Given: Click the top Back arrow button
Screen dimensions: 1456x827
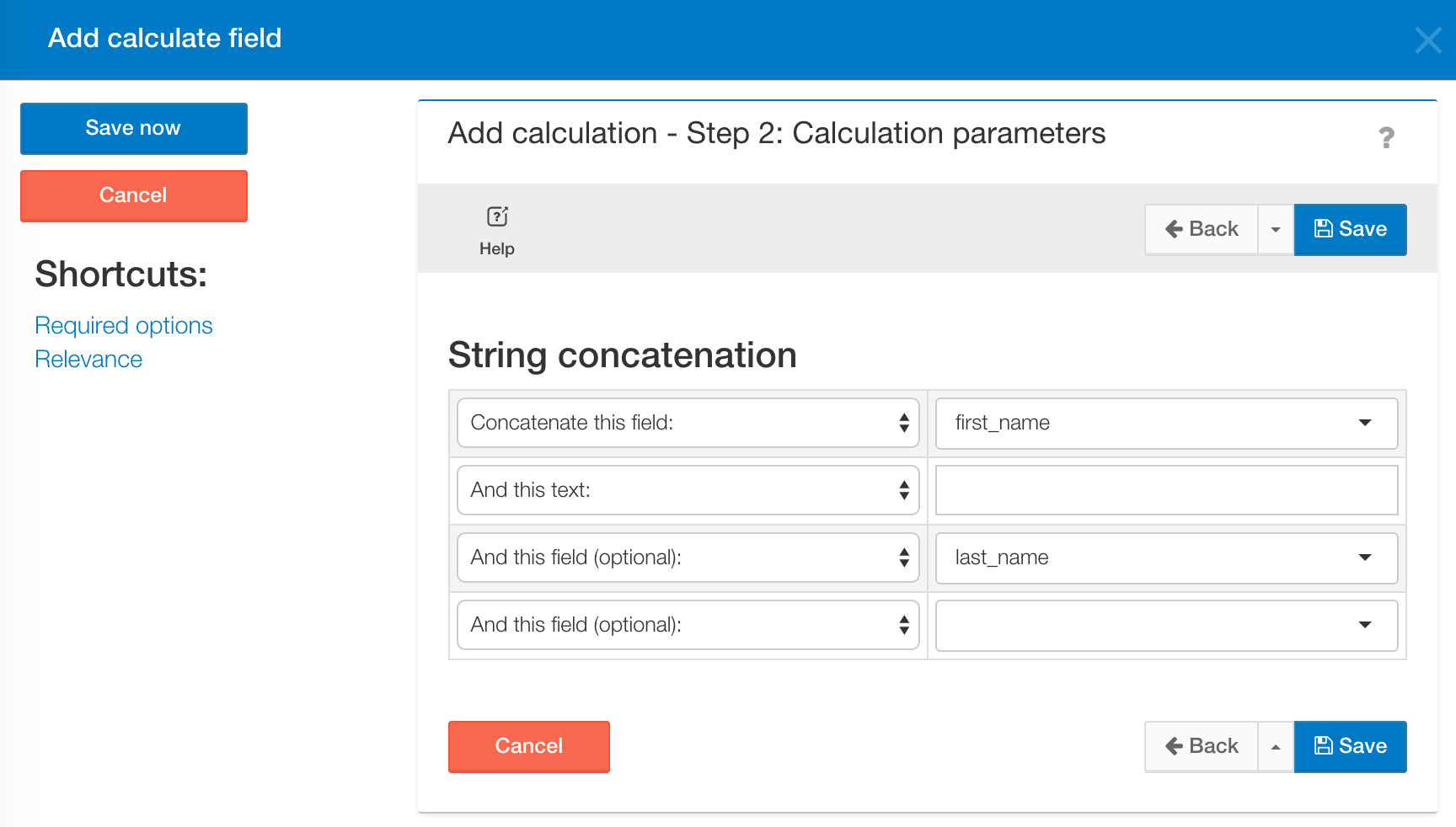Looking at the screenshot, I should (1202, 229).
